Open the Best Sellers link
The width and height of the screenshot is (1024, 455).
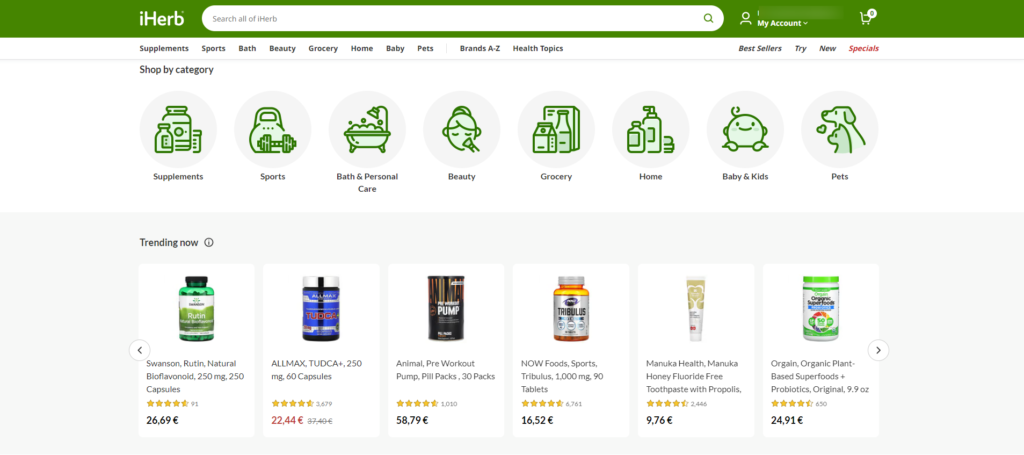[x=760, y=48]
